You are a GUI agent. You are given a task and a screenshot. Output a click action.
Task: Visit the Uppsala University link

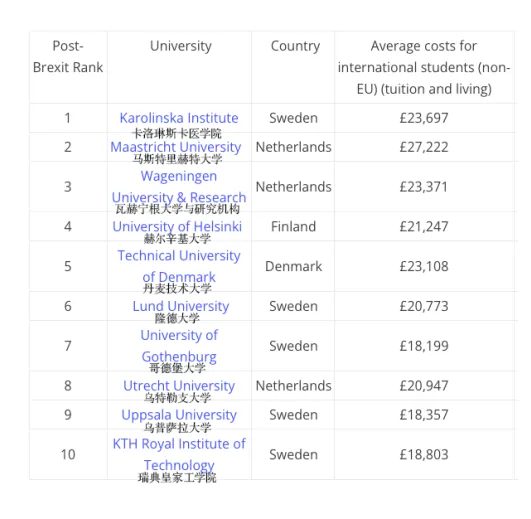point(179,415)
